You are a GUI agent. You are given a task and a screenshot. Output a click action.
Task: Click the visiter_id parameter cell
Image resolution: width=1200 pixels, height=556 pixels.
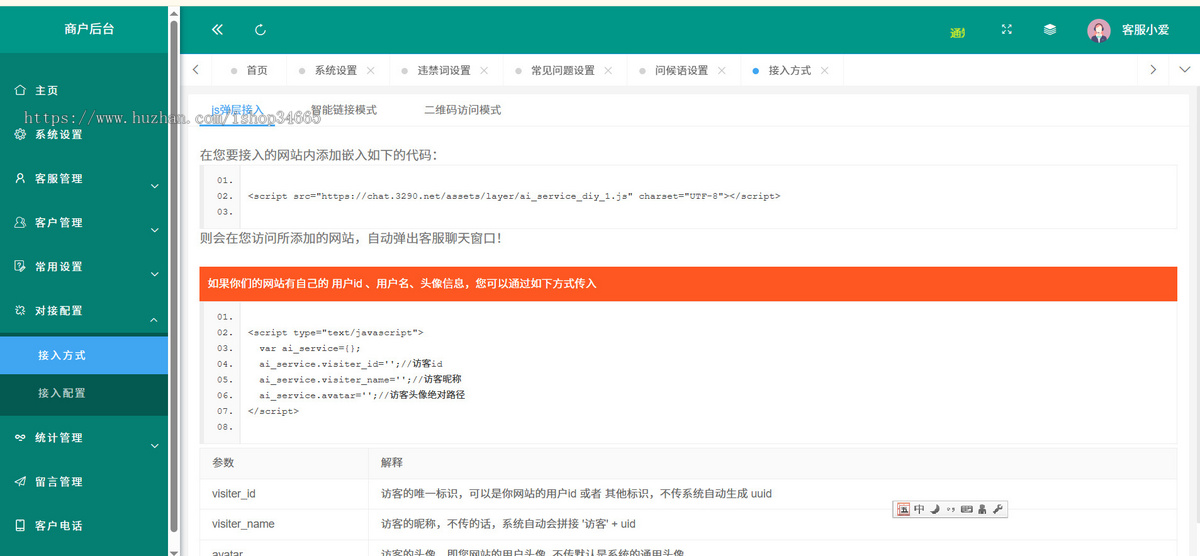284,494
